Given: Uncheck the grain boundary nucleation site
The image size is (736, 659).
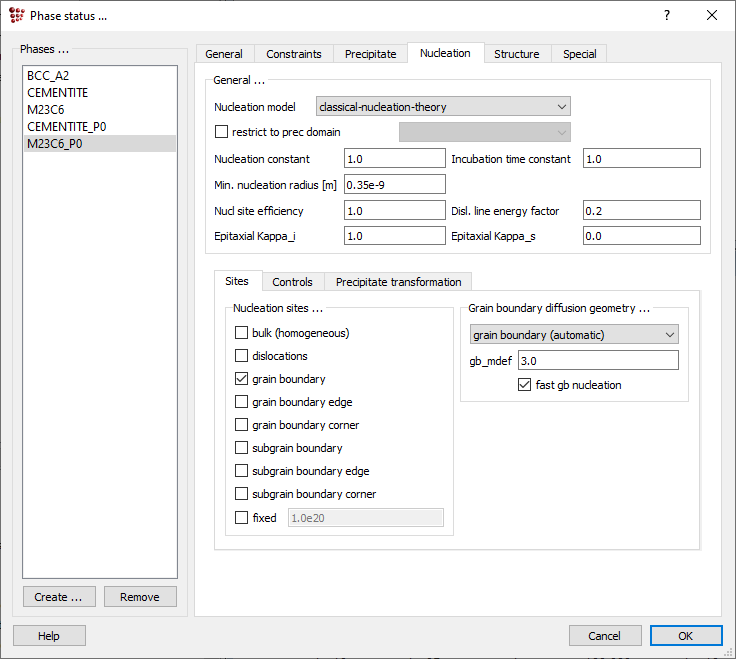Looking at the screenshot, I should point(241,379).
